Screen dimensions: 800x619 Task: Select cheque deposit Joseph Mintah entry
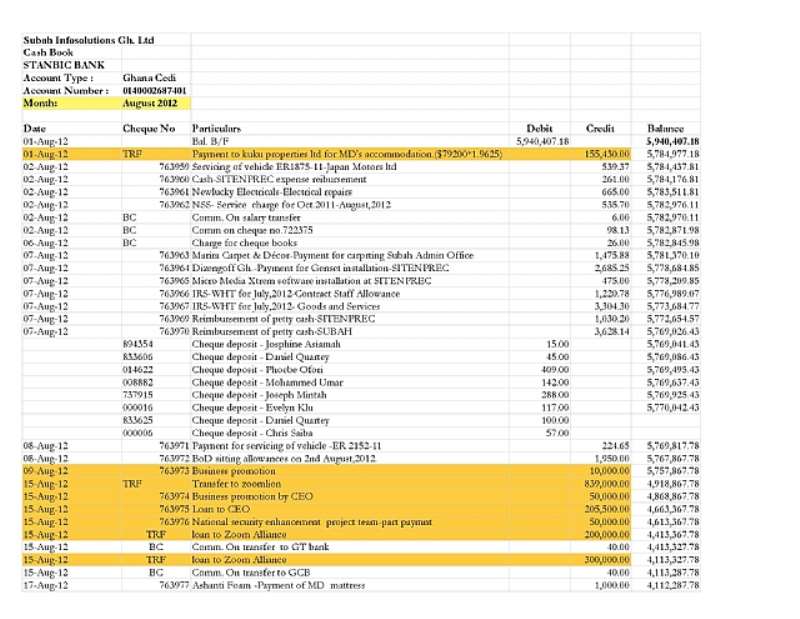click(259, 395)
